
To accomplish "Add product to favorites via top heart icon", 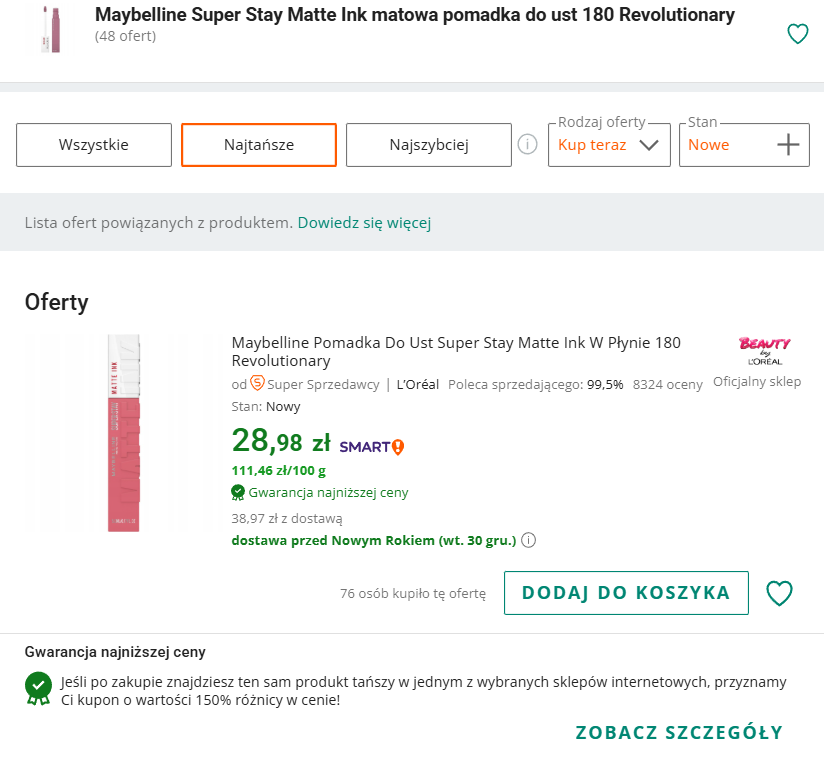I will coord(797,34).
